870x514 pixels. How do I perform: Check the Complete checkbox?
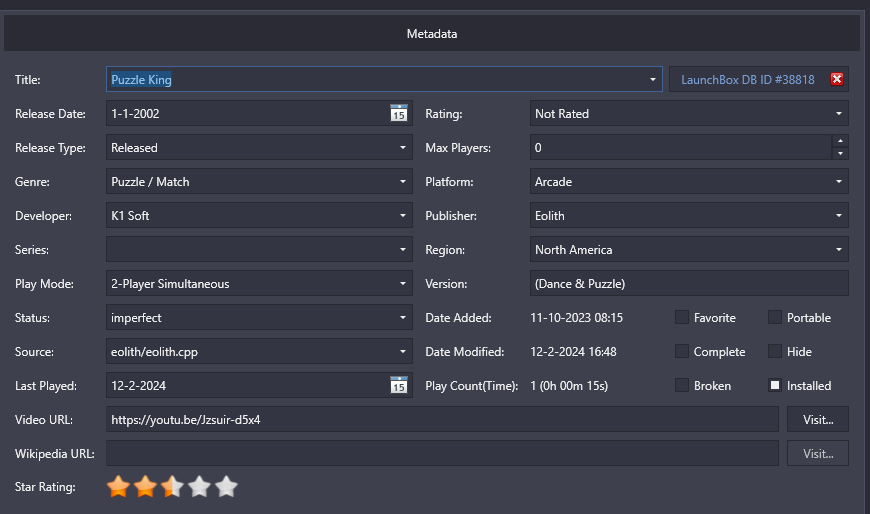pos(682,351)
